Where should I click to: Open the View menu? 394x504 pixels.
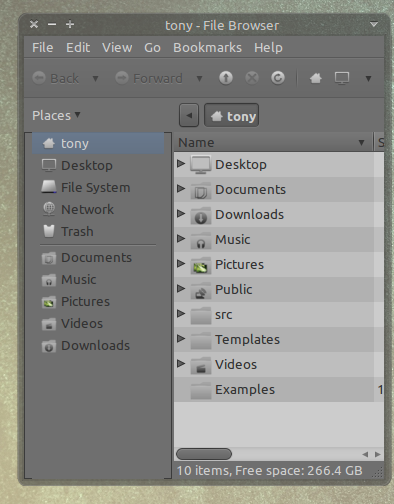point(117,48)
